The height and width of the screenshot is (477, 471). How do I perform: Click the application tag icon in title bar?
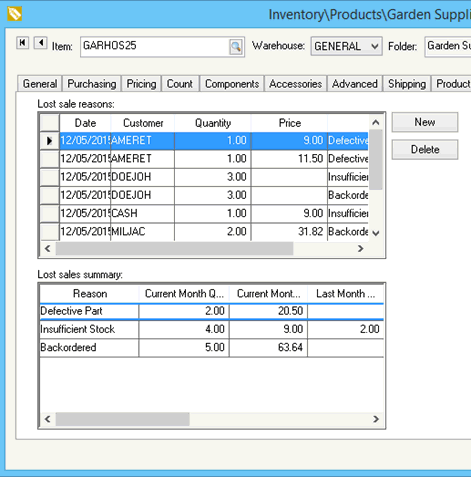coord(14,14)
